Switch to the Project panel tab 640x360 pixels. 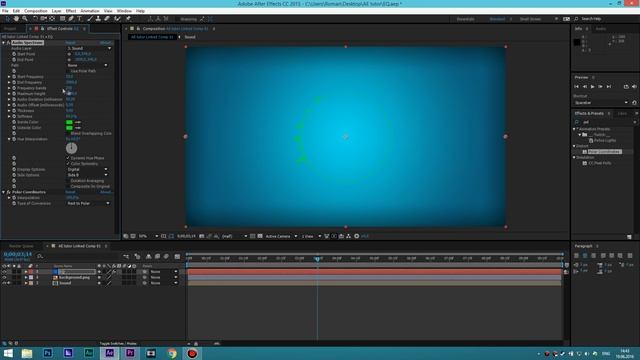click(10, 29)
